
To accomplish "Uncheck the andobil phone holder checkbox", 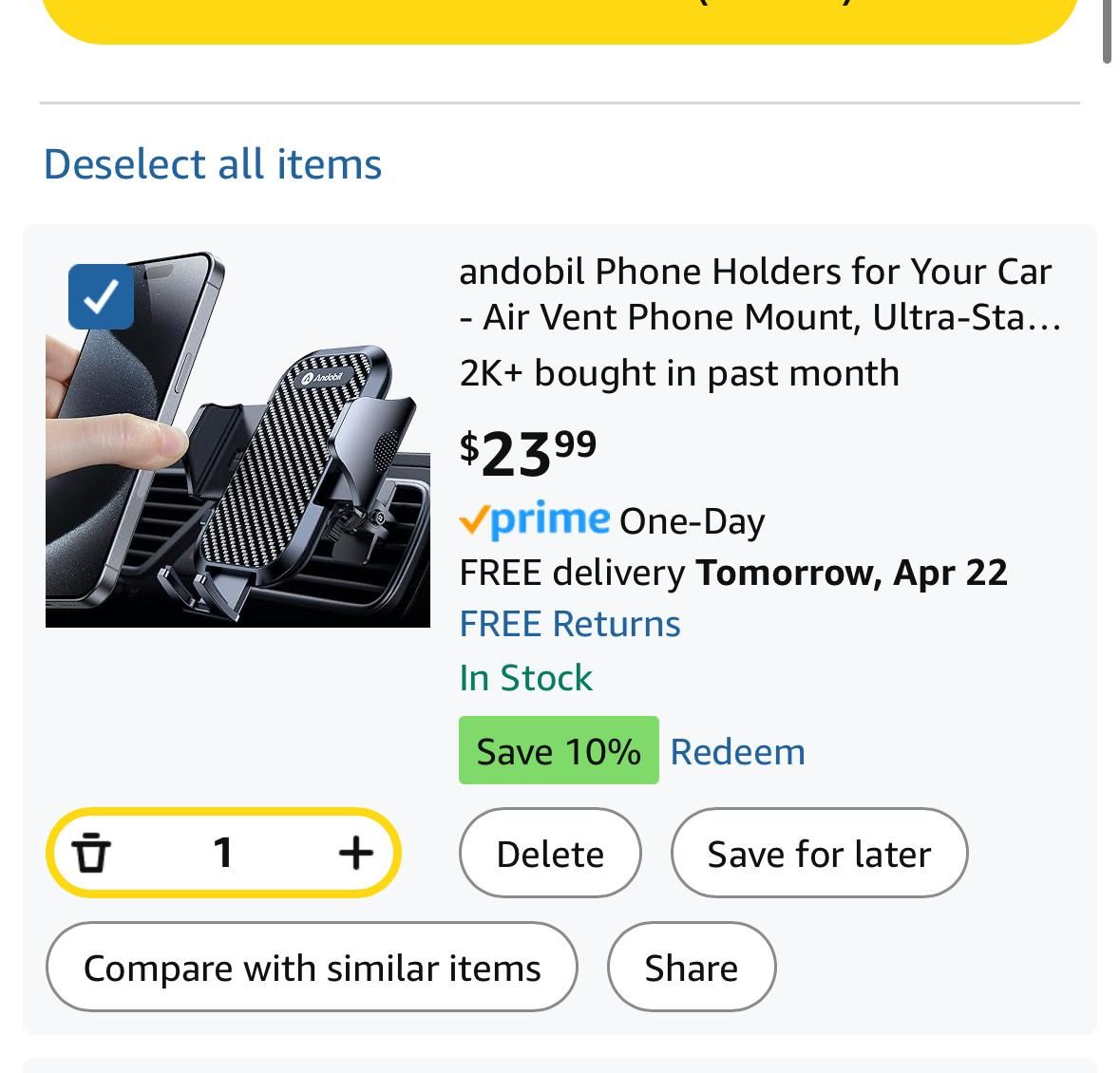I will click(x=101, y=296).
